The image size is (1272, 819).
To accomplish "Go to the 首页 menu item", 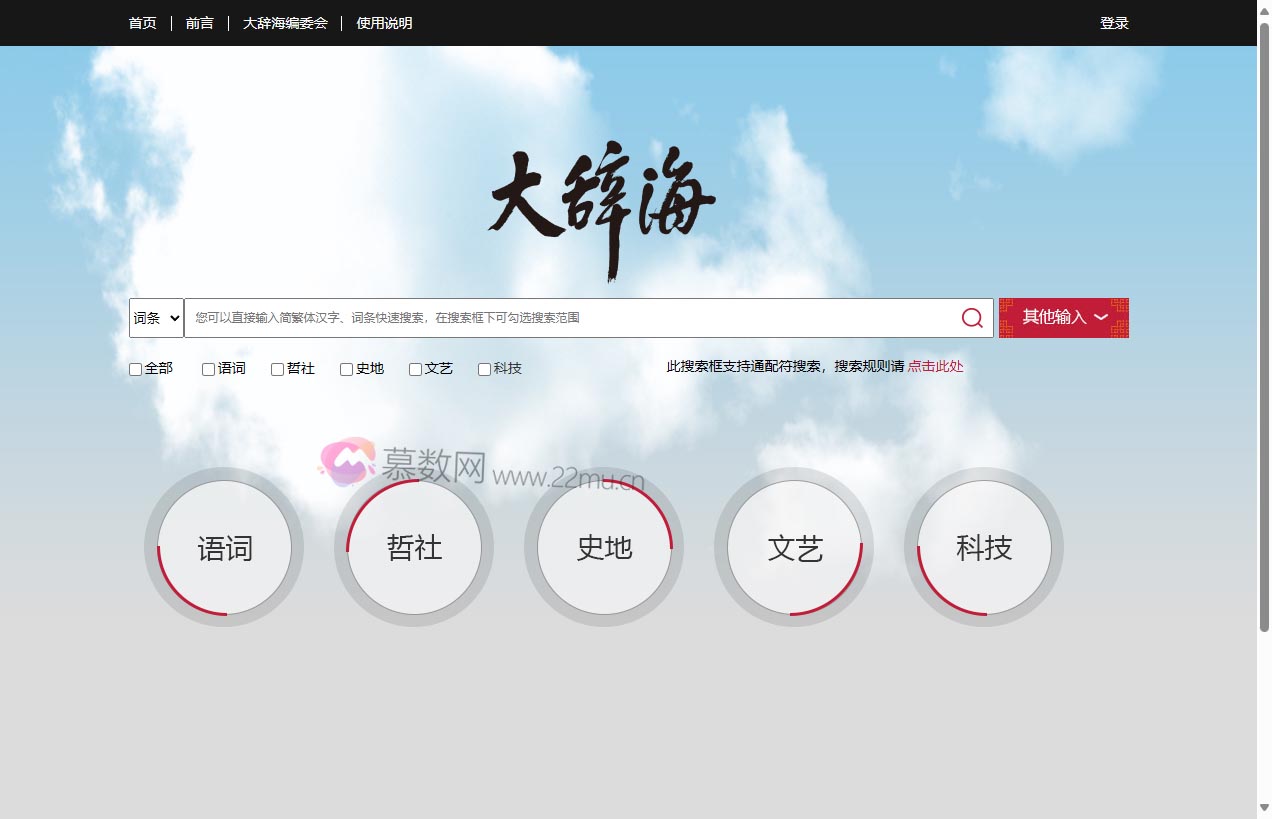I will [x=141, y=22].
